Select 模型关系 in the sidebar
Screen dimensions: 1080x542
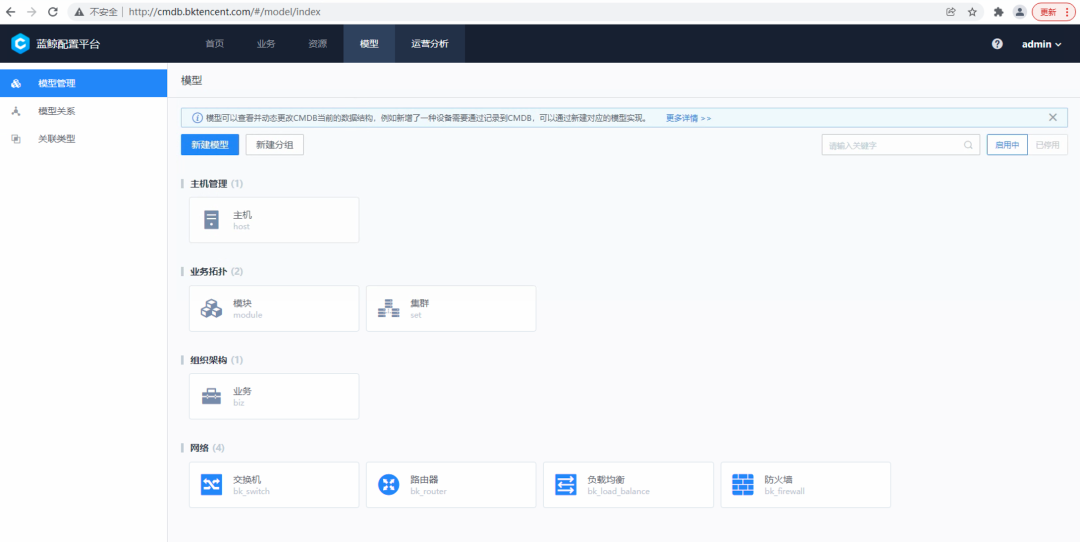(x=83, y=111)
